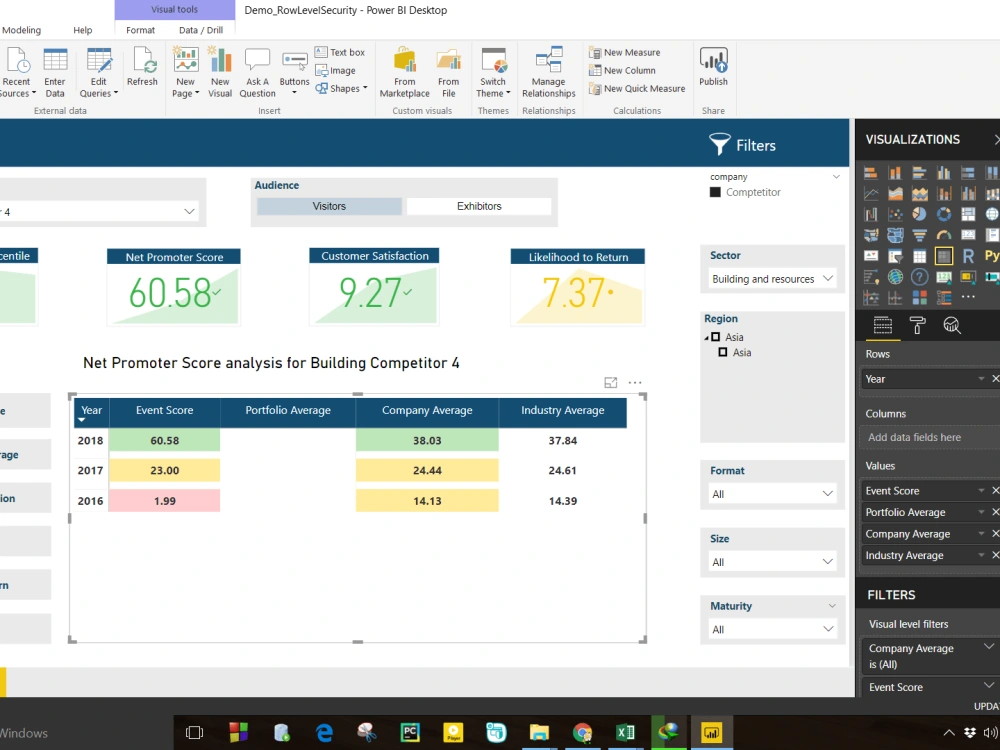Select the Funnel visualization icon
Viewport: 1000px width, 750px height.
coord(920,235)
